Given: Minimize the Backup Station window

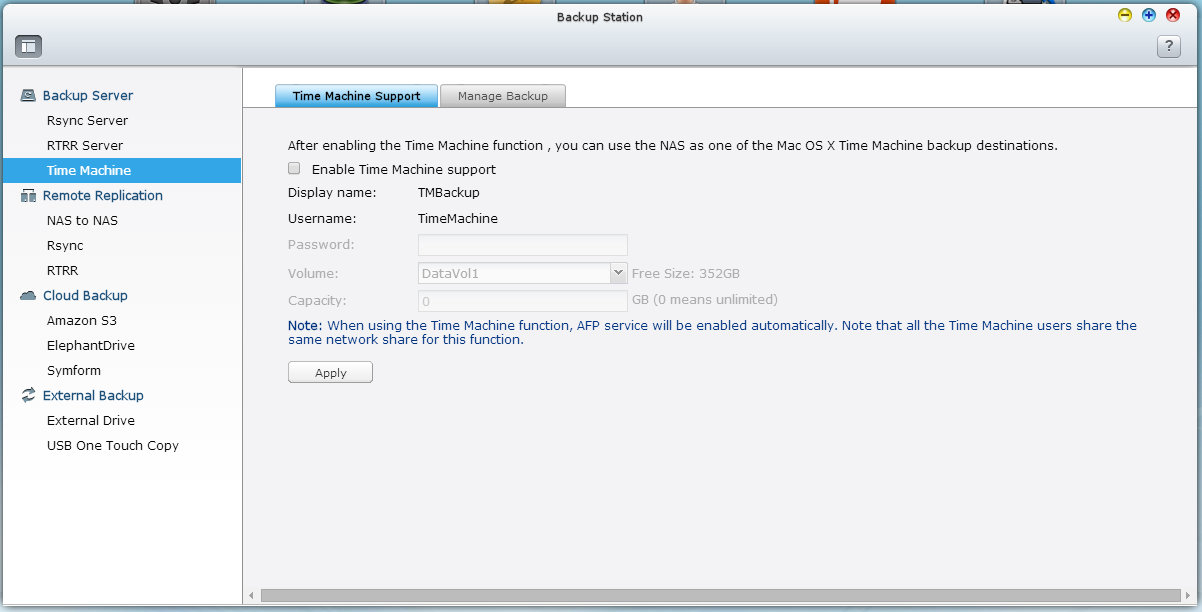Looking at the screenshot, I should point(1125,15).
